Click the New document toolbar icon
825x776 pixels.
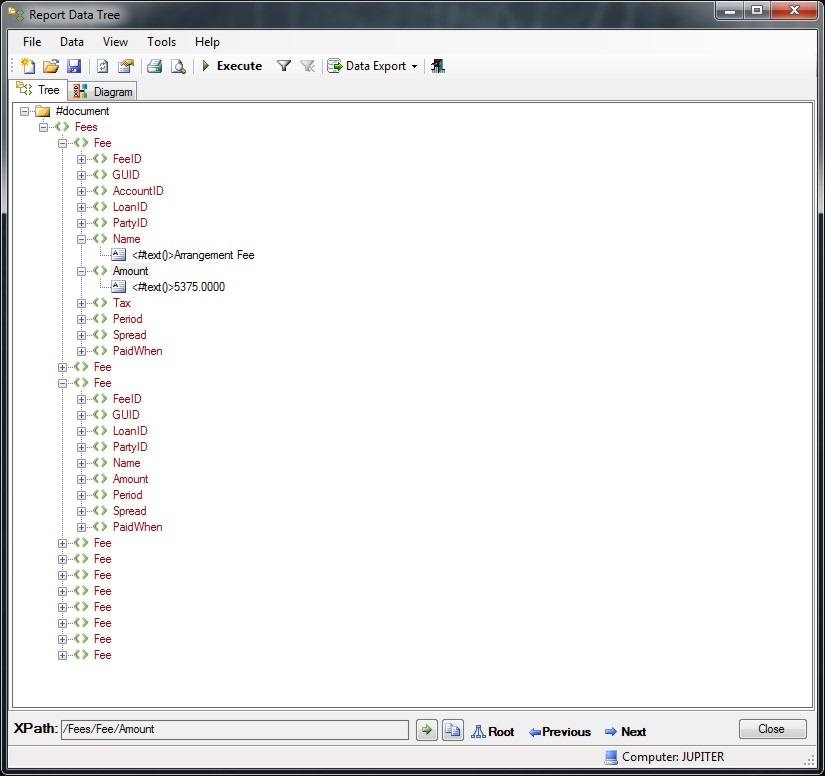point(28,66)
